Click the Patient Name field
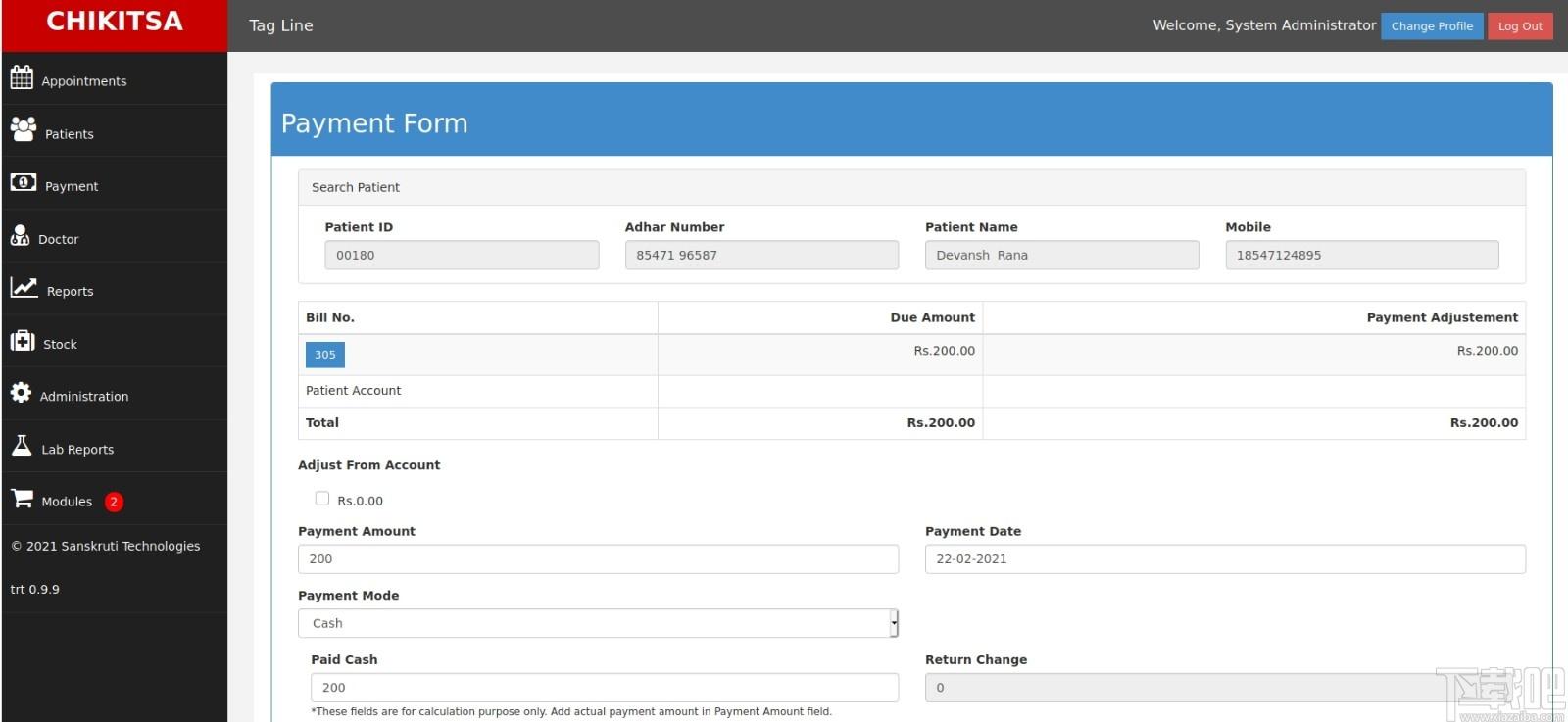1568x722 pixels. (1061, 255)
